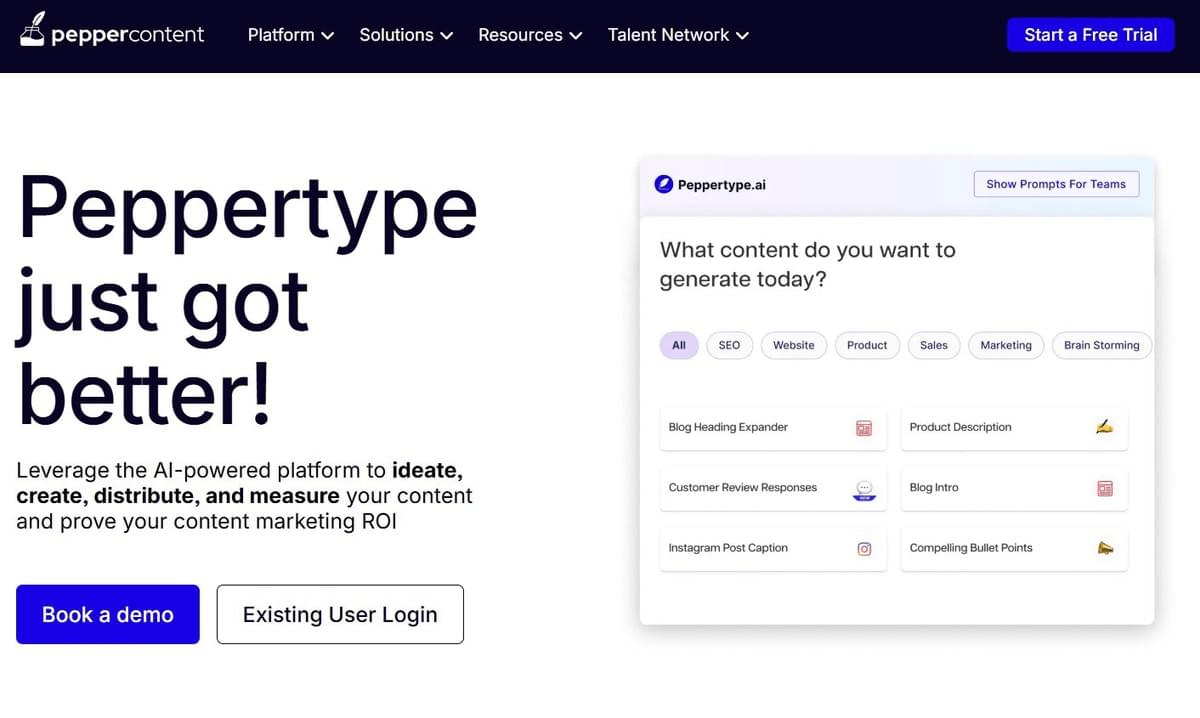
Task: Click the Peppertype.ai logo icon
Action: point(663,184)
